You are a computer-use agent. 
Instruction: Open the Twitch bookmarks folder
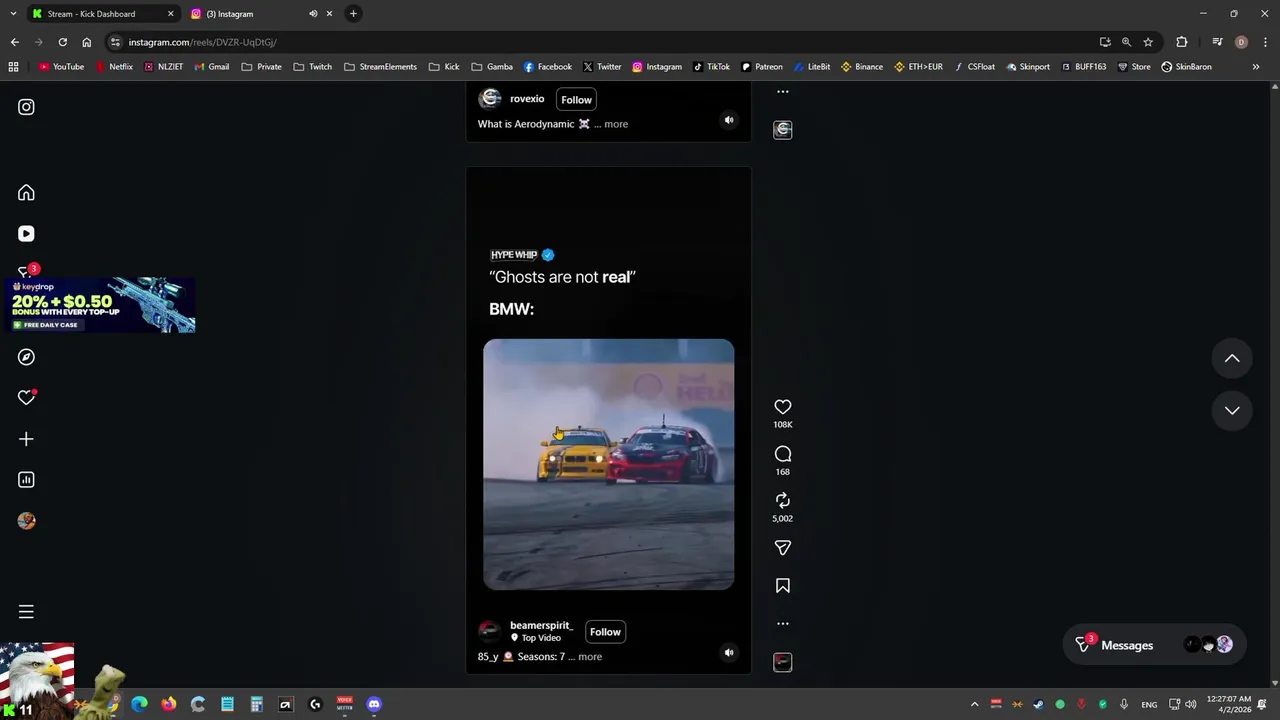click(313, 67)
